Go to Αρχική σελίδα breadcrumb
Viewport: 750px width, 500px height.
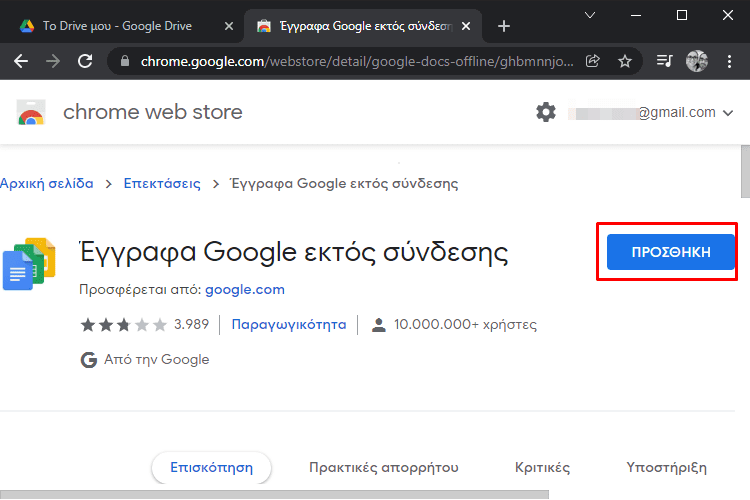point(47,183)
